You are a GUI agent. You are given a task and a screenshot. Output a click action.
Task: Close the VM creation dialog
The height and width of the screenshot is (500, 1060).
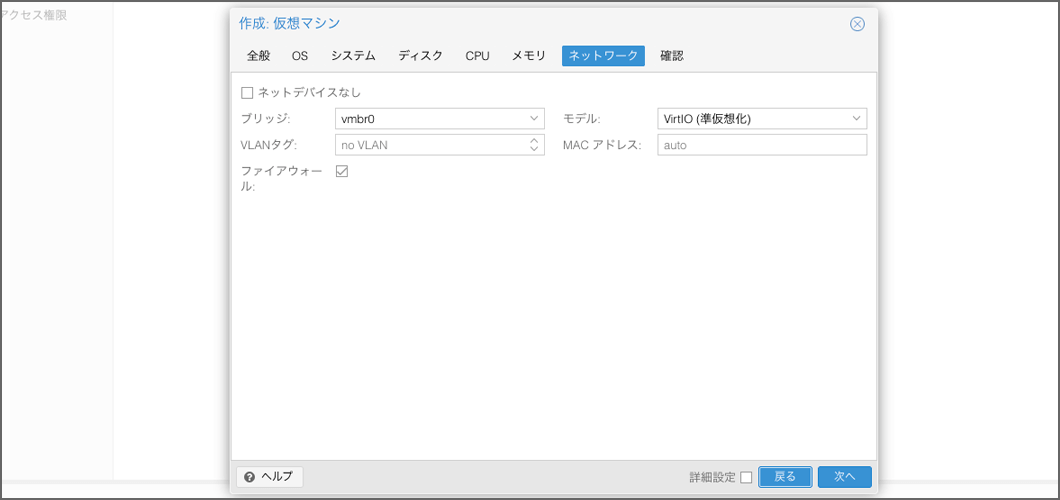(857, 24)
